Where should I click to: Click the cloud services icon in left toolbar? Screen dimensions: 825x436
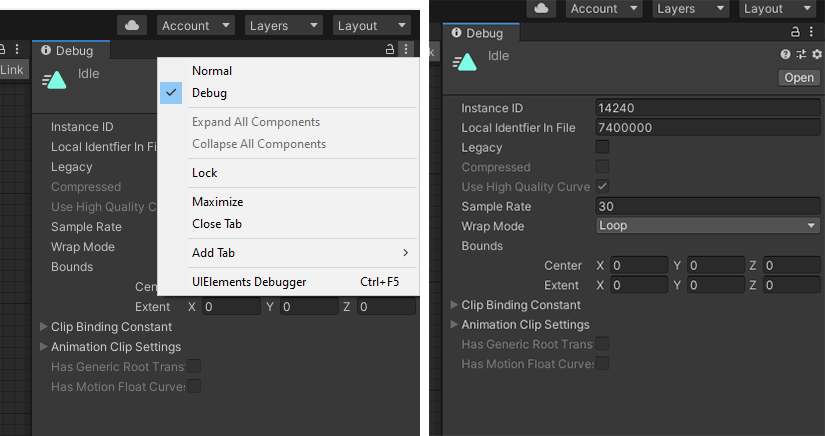click(x=132, y=25)
